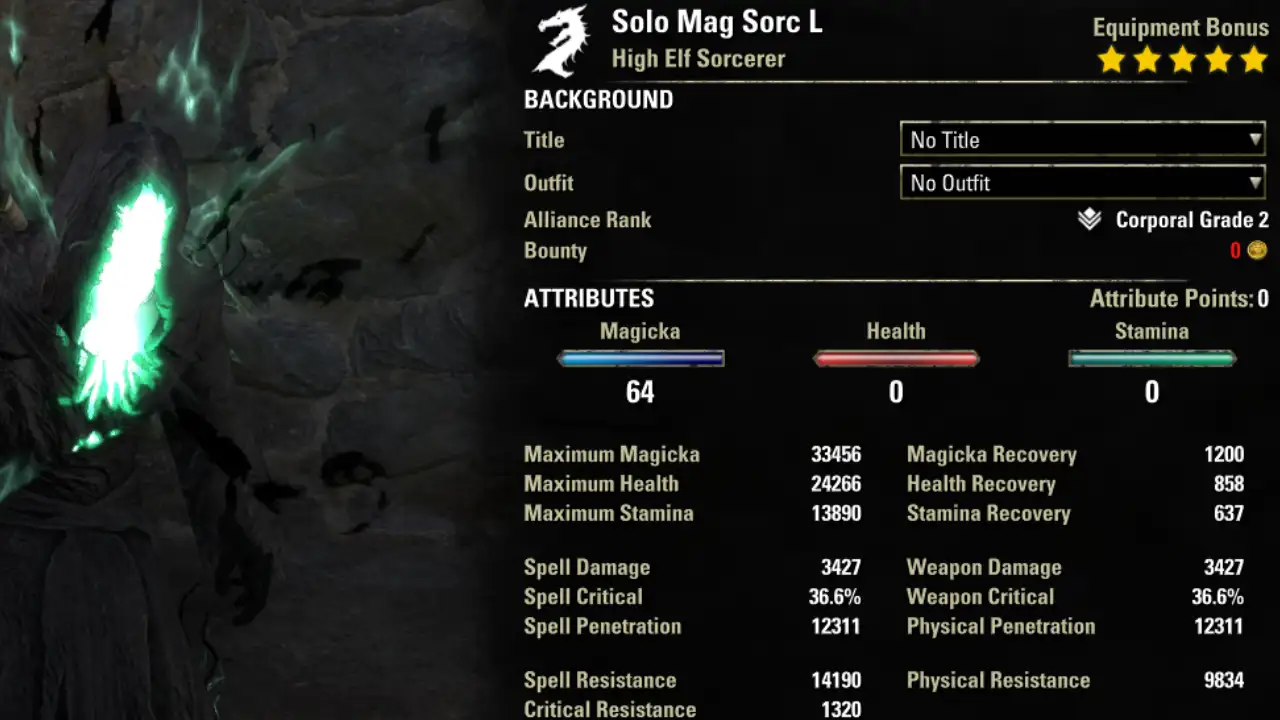Click the gold coin icon beside Bounty
This screenshot has width=1280, height=720.
click(x=1257, y=250)
